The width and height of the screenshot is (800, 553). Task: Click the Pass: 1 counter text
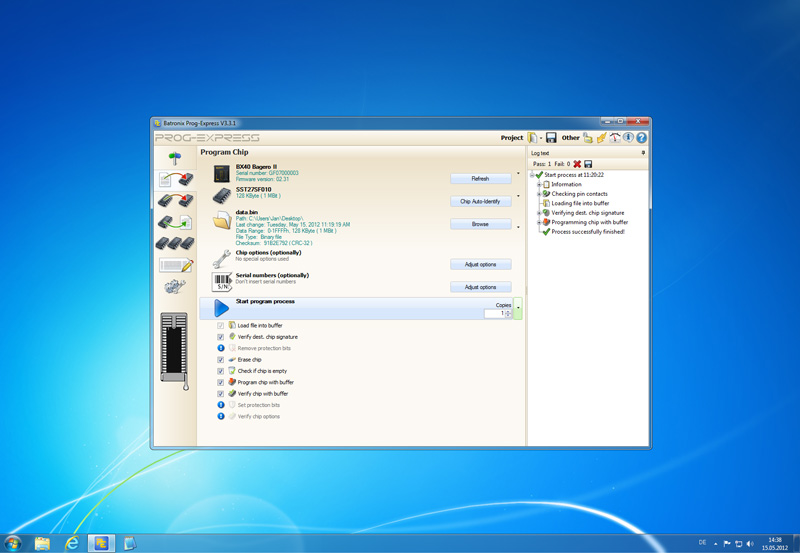(x=542, y=164)
